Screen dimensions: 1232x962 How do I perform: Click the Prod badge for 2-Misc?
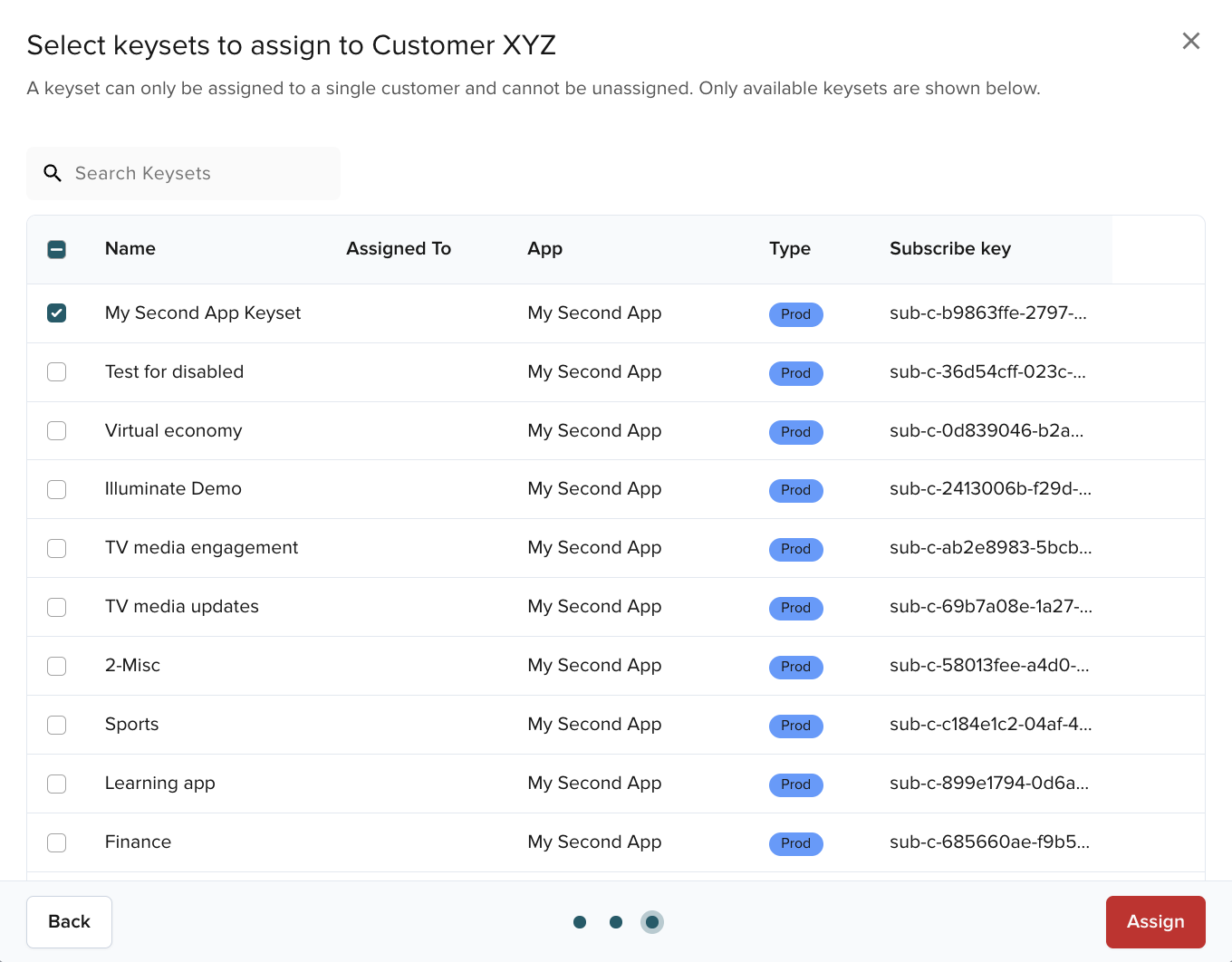point(795,667)
